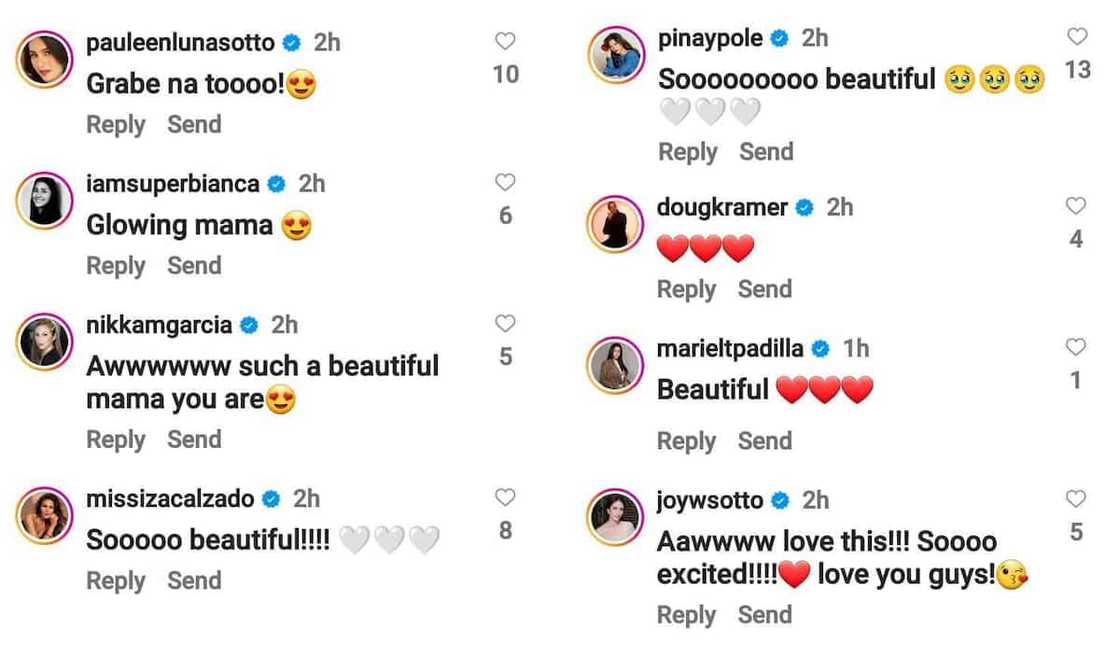Reply to iamsuperbianca's Glowing mama comment
1120x659 pixels.
[x=116, y=266]
